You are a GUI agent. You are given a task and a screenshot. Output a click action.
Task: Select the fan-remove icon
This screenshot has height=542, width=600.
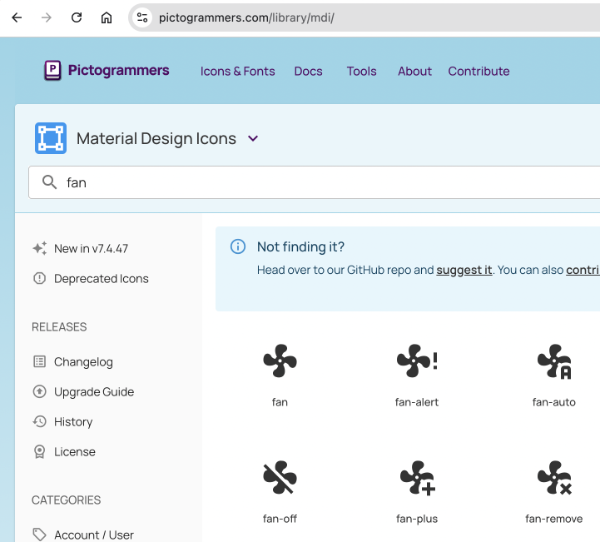(x=554, y=478)
